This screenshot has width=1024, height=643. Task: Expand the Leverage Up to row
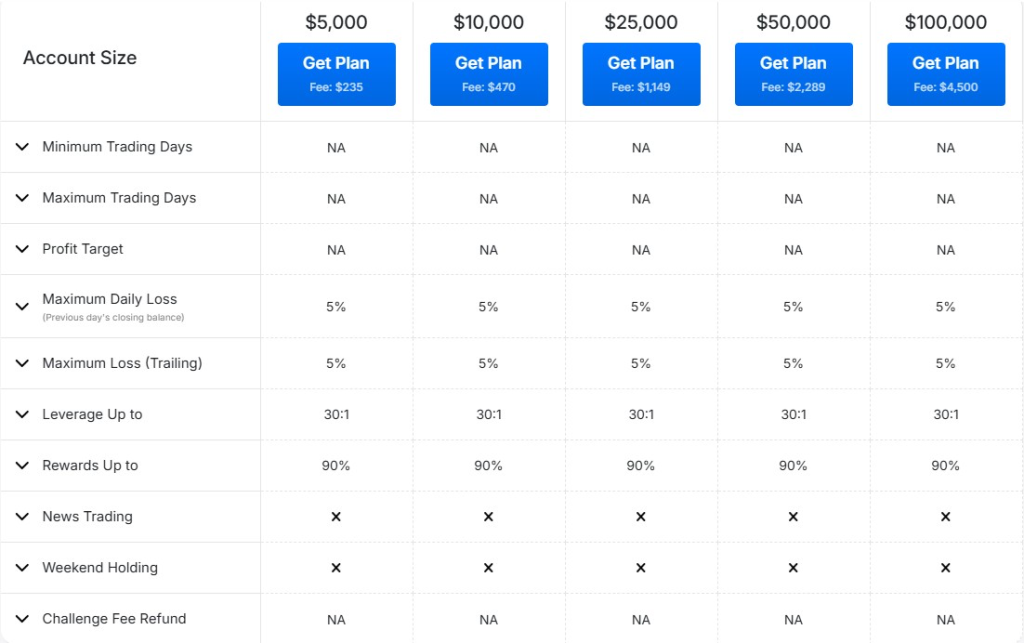[22, 414]
